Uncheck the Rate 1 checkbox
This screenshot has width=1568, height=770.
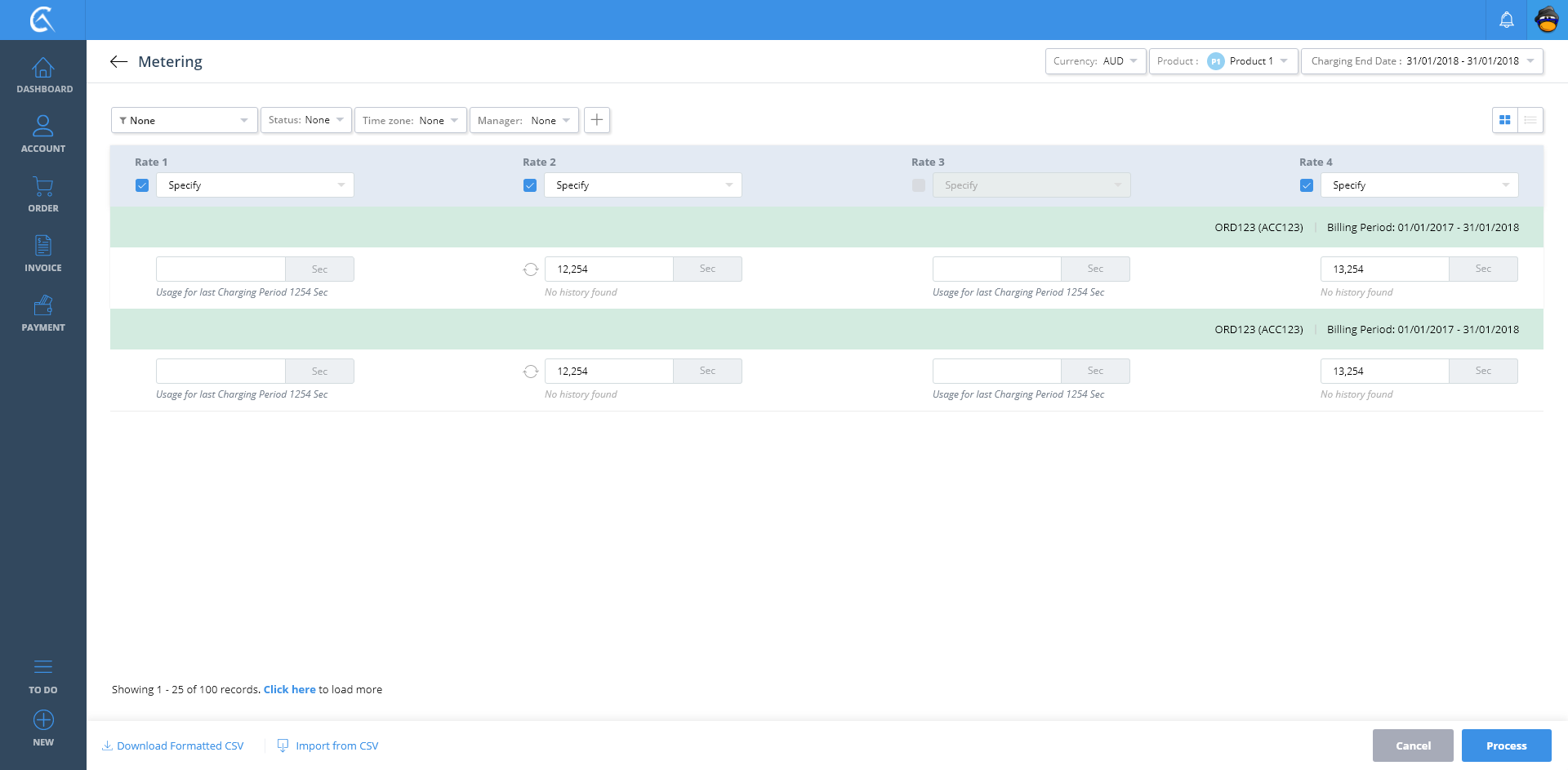point(142,185)
